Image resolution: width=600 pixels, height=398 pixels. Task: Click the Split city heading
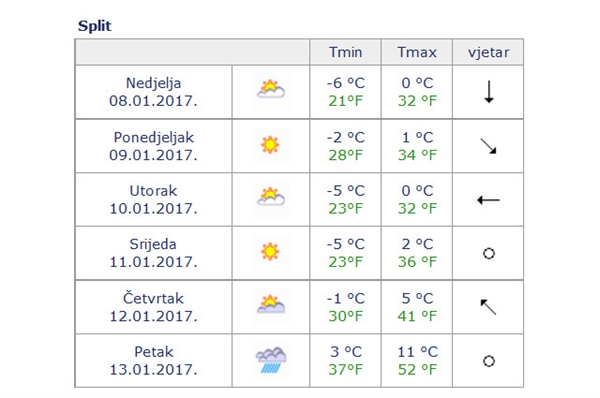tap(95, 26)
